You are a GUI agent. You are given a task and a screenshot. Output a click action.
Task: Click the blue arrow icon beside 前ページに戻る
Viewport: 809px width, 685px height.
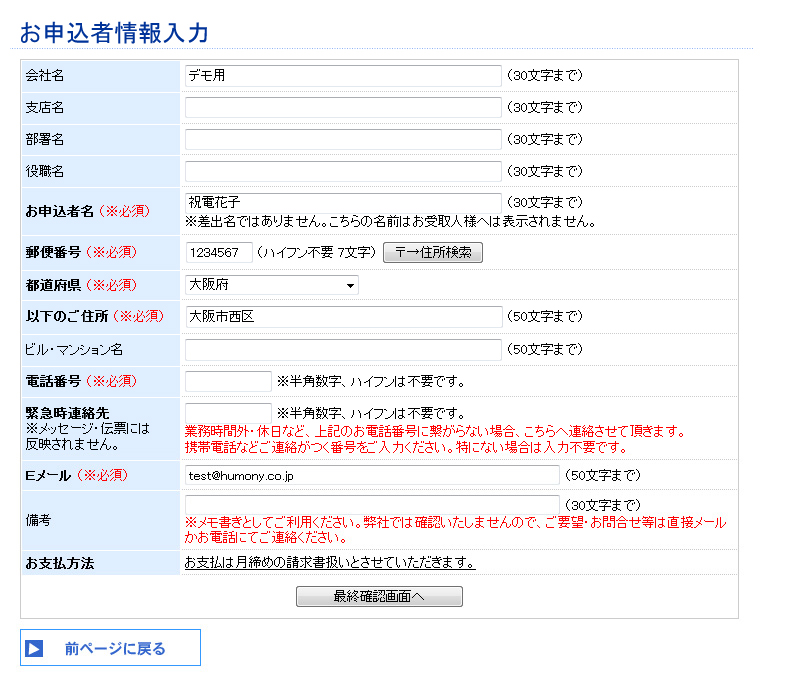34,648
